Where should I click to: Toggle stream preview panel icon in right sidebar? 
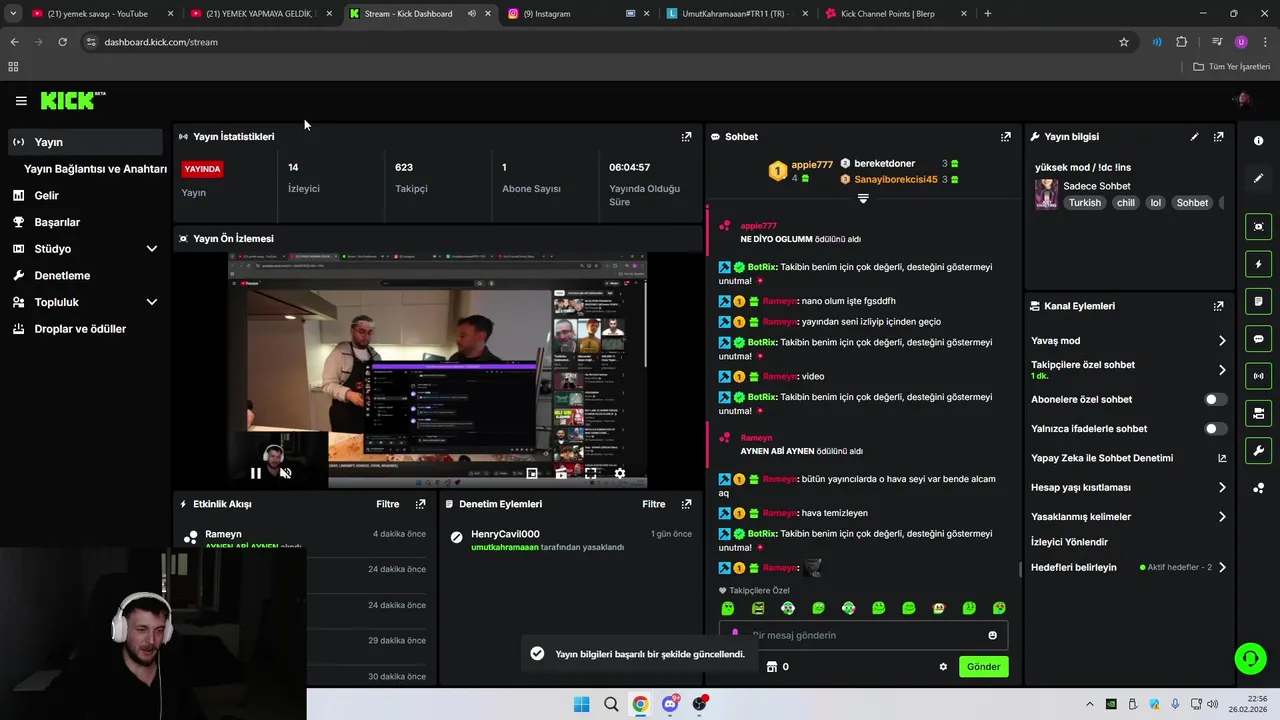[x=1258, y=227]
